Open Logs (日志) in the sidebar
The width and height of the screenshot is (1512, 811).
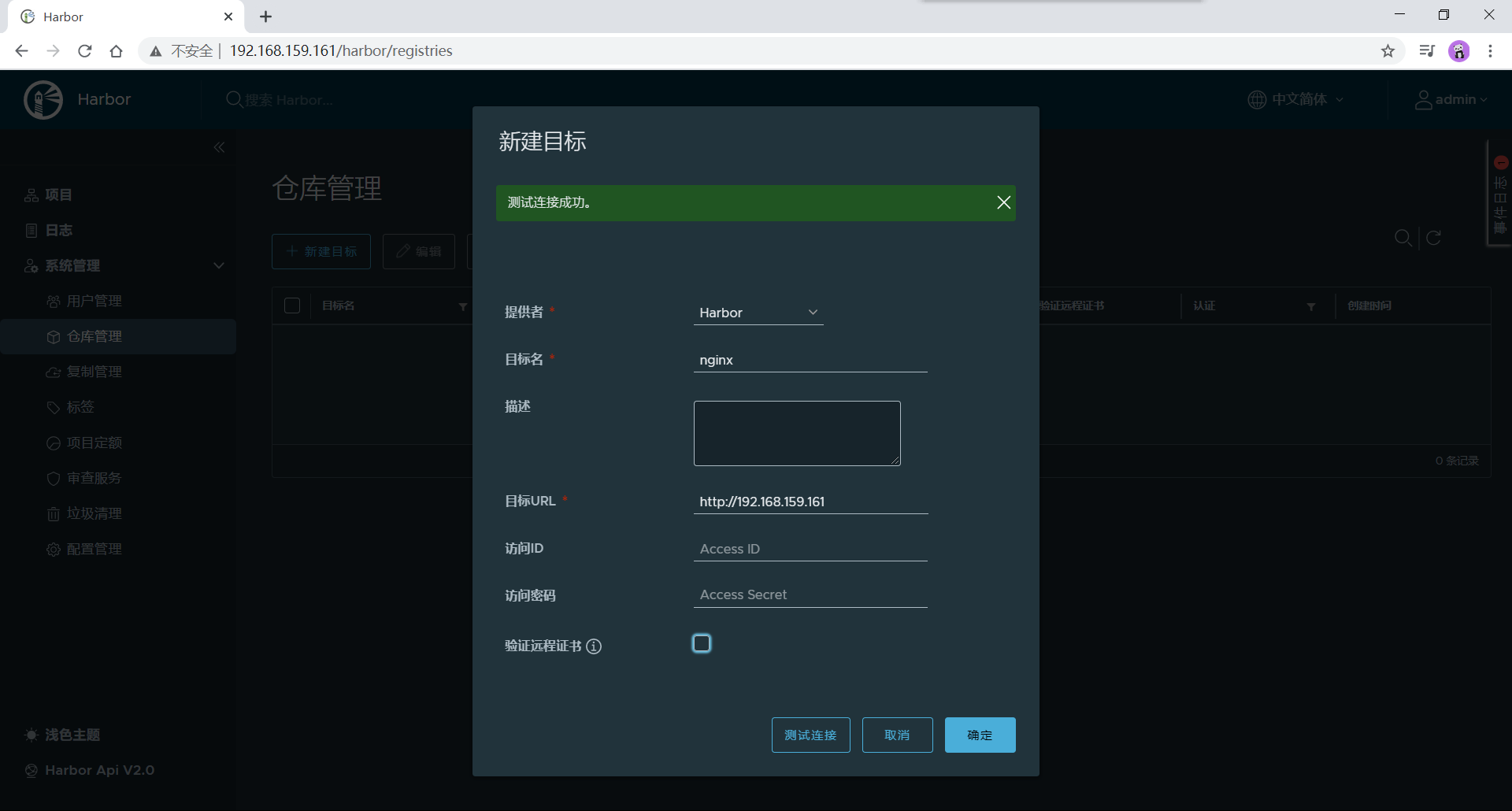click(49, 230)
